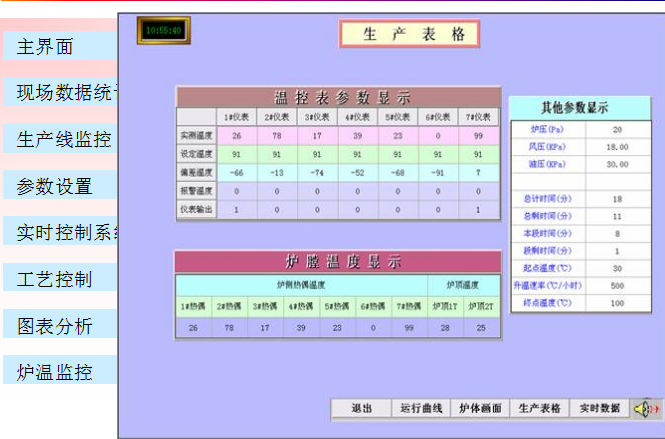Click the digital clock display showing 10:55:40
The height and width of the screenshot is (439, 665).
point(164,31)
